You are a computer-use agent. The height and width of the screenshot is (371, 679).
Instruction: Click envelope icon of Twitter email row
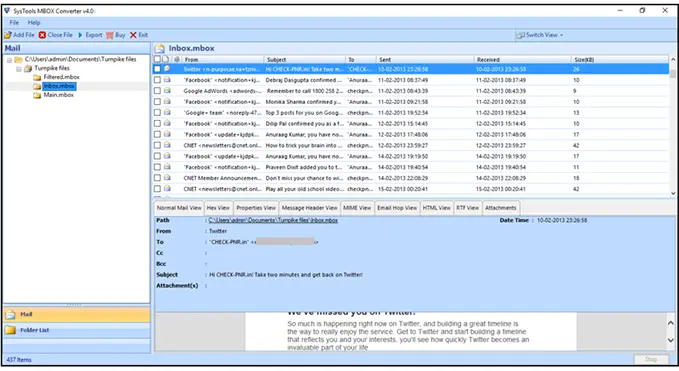pyautogui.click(x=167, y=69)
